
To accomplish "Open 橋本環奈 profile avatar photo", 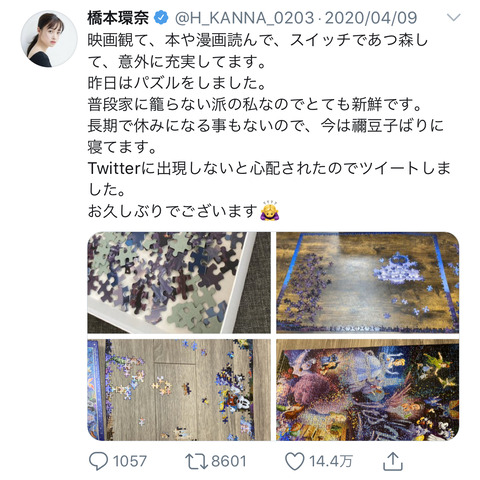I will 49,39.
